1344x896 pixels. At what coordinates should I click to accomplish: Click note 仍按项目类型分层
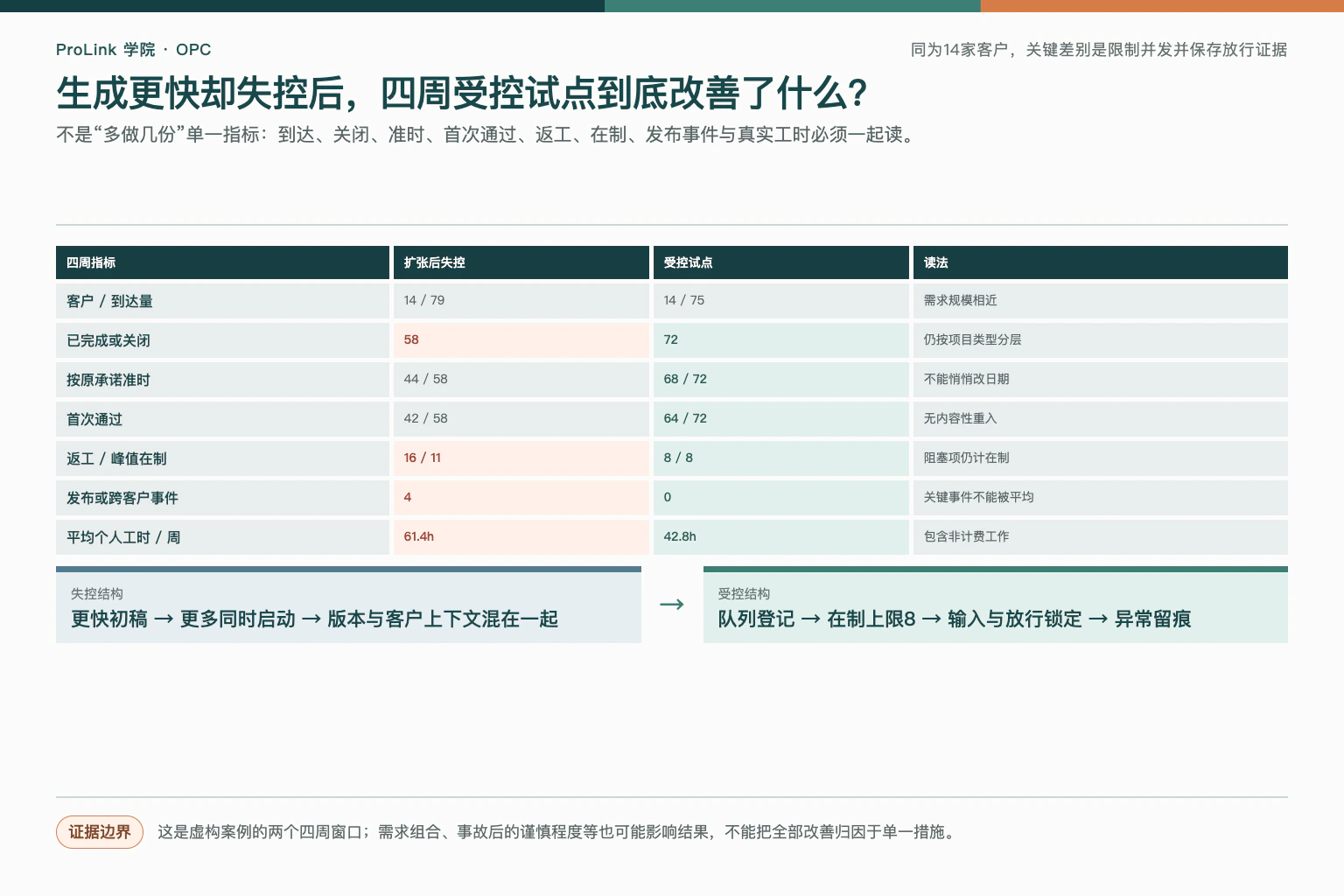coord(972,339)
